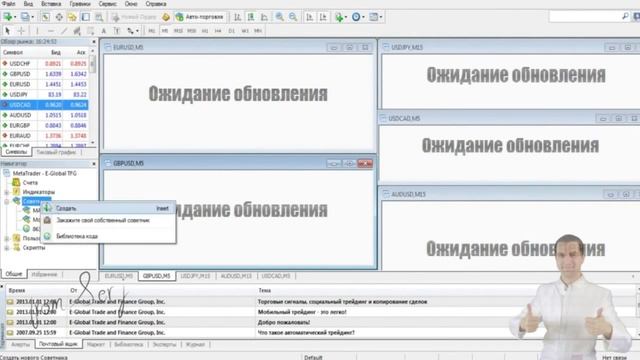Switch to the USDJPY,M15 chart tab
Image resolution: width=640 pixels, height=360 pixels.
(195, 276)
